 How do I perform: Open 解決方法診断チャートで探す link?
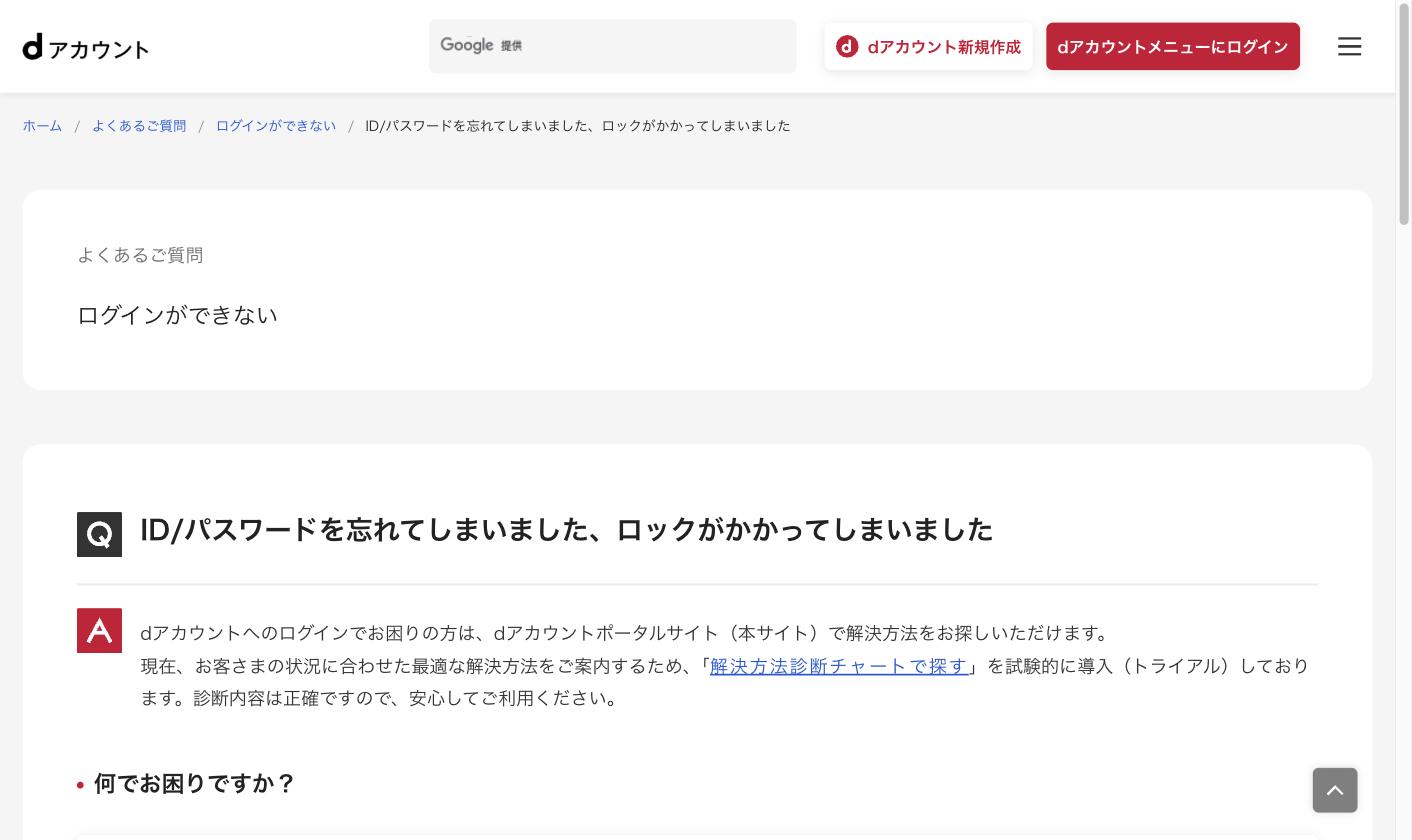click(839, 666)
